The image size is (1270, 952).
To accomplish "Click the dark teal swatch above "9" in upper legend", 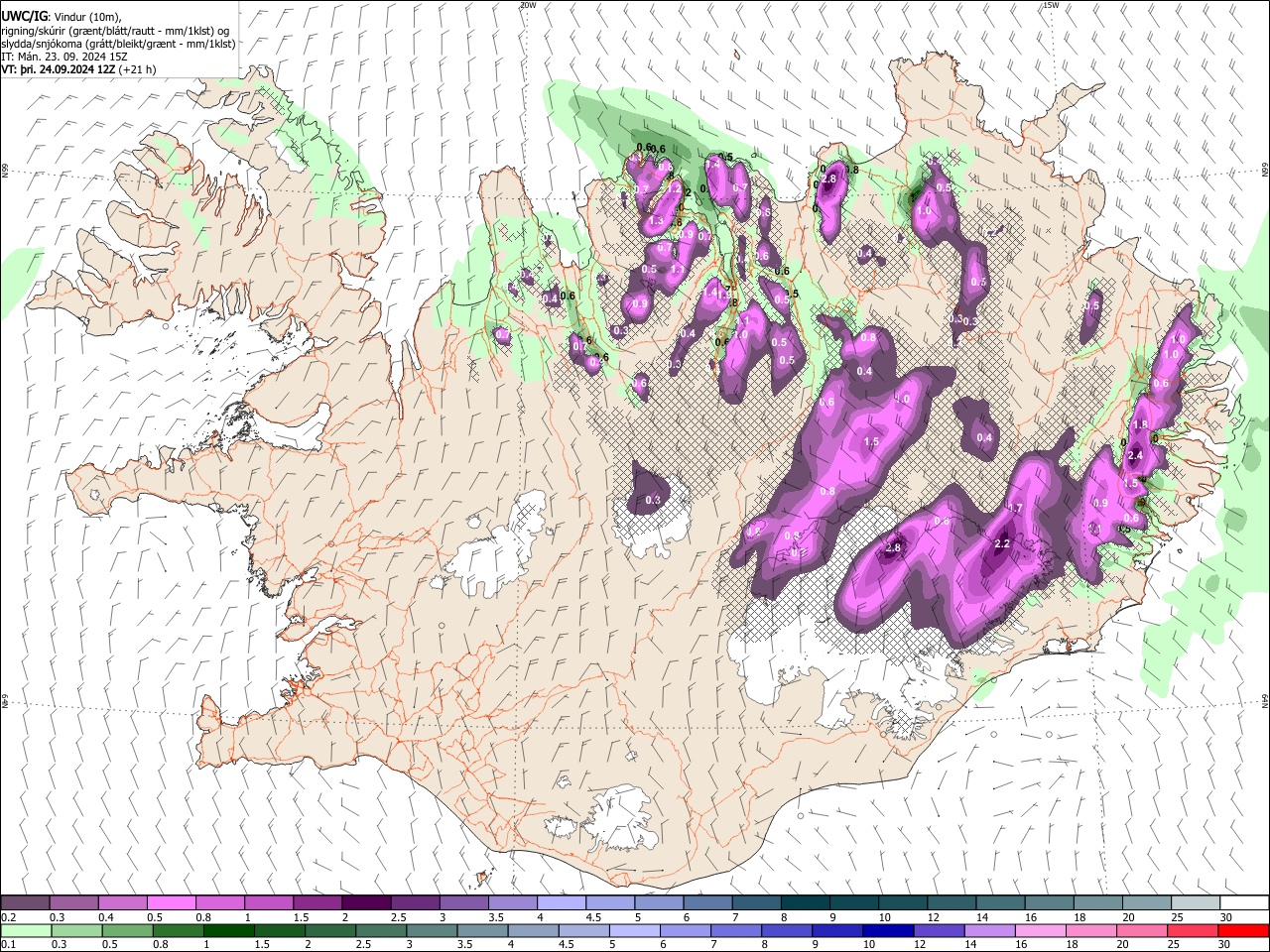I will pyautogui.click(x=854, y=902).
